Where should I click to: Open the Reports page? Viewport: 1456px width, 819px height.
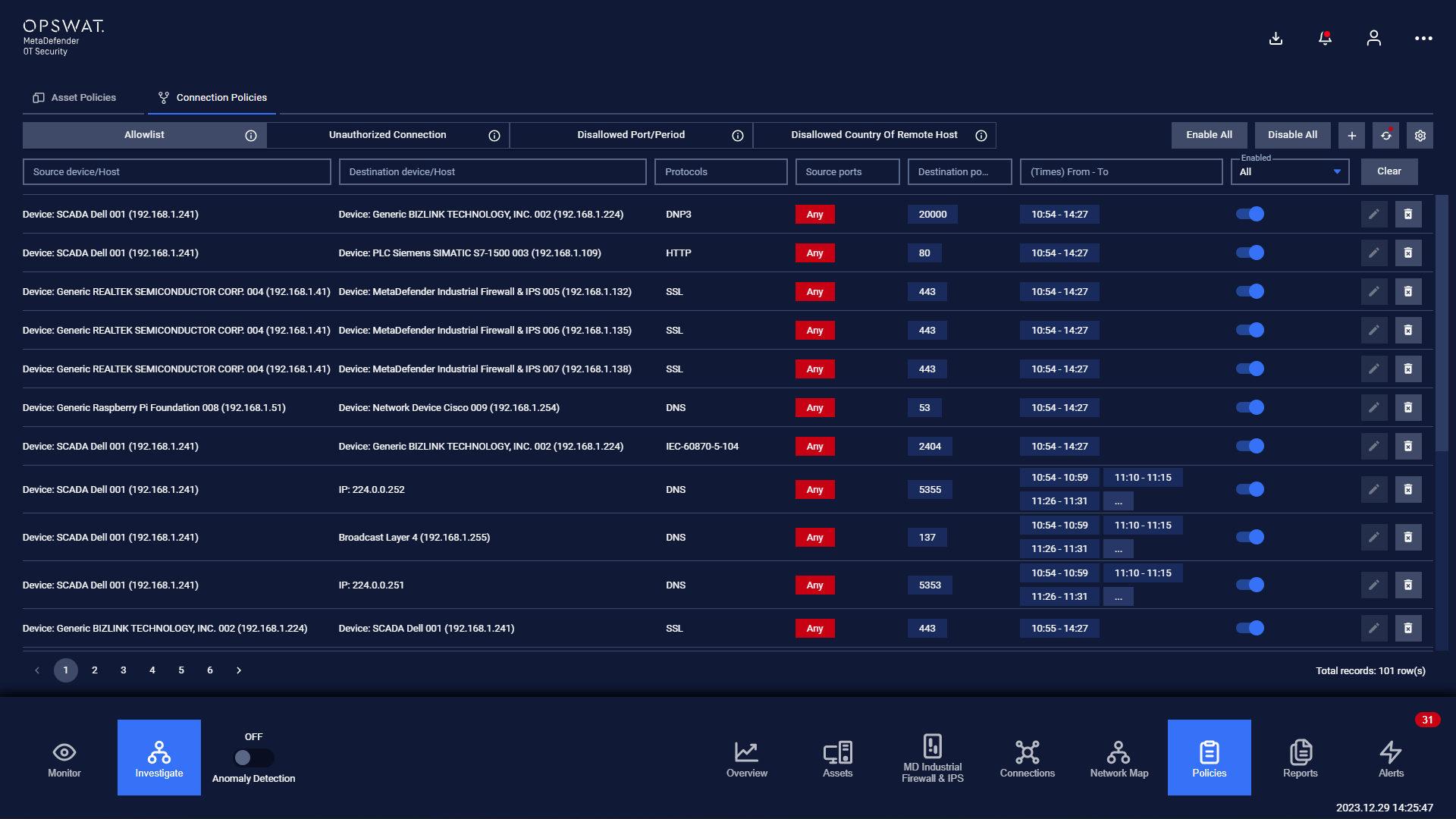pyautogui.click(x=1301, y=758)
